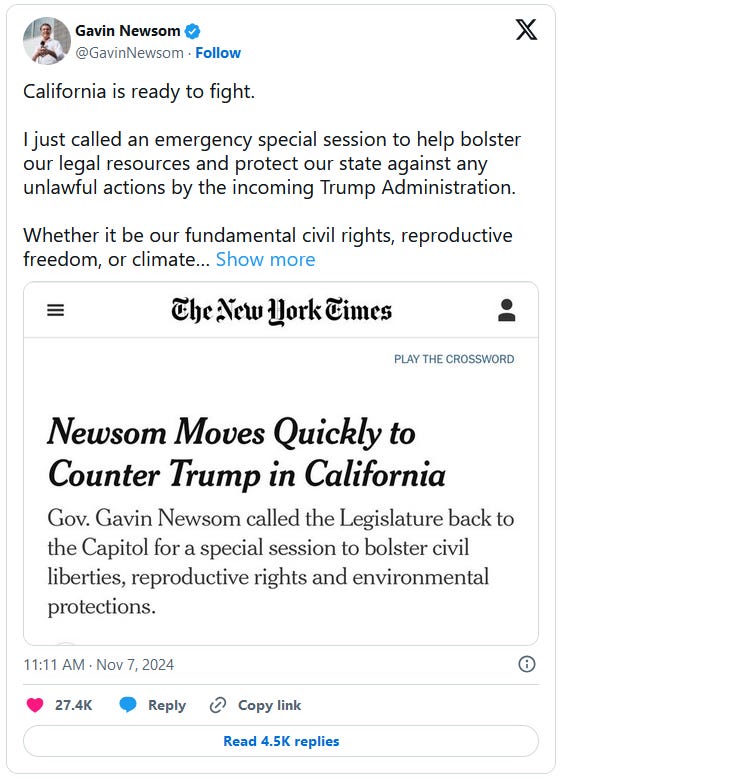Open the New York Times hamburger menu
This screenshot has height=784, width=752.
pos(56,310)
